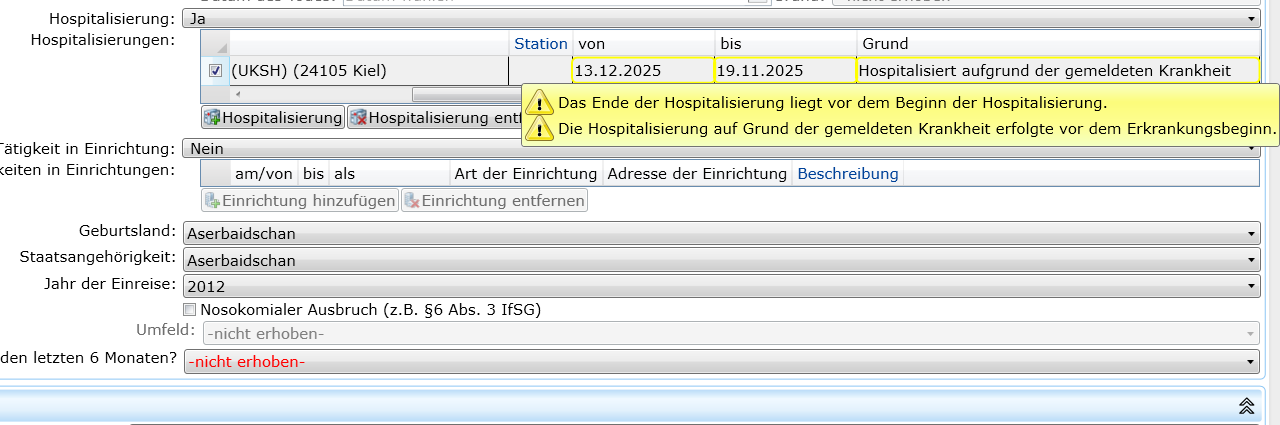Click the add Hospitalisierung button icon
Screen dimensions: 1280x425
pos(212,118)
